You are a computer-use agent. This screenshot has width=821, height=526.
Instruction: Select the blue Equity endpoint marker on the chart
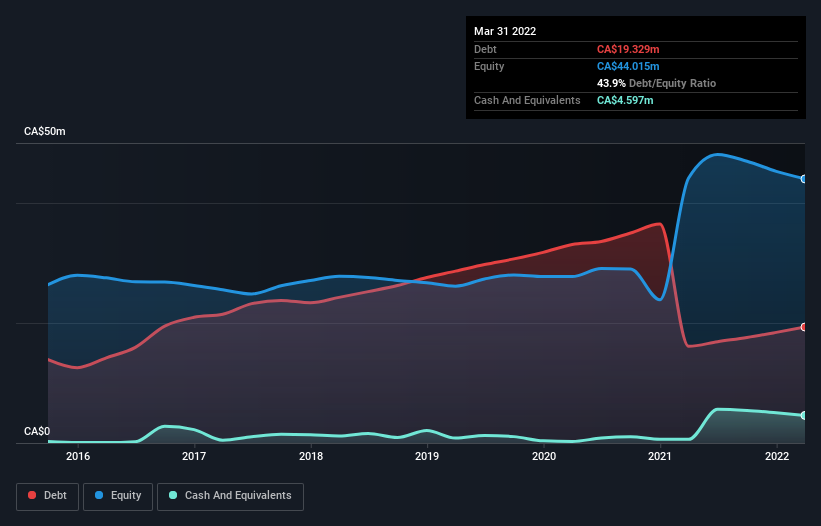[804, 179]
